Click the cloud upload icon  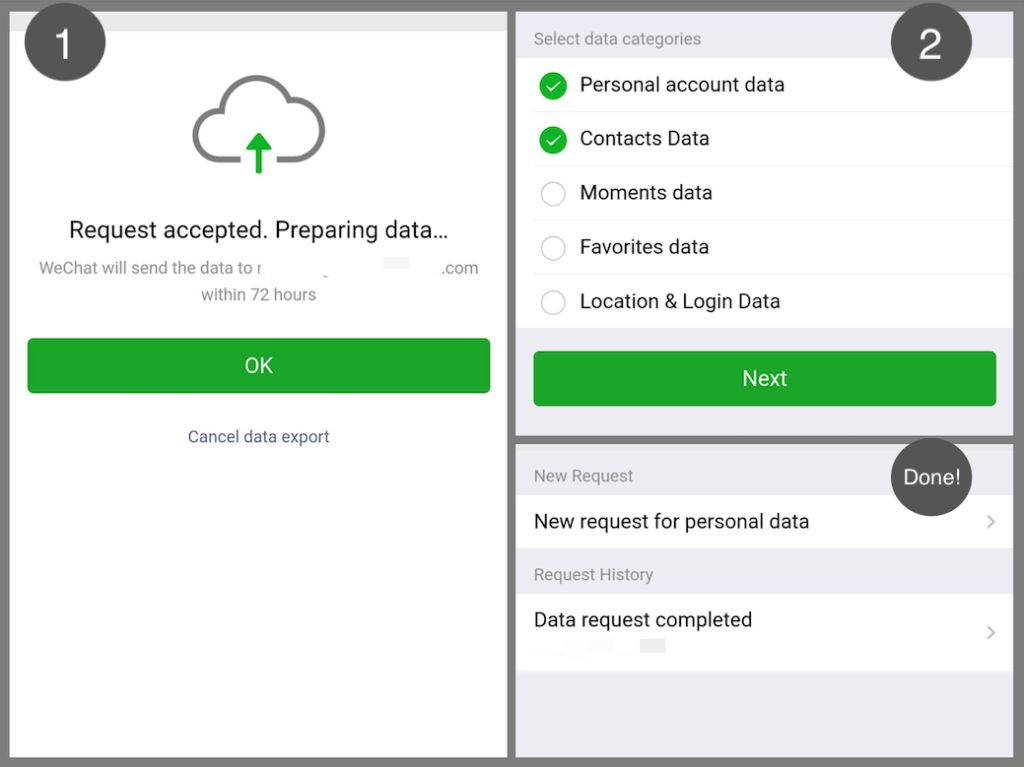point(259,124)
